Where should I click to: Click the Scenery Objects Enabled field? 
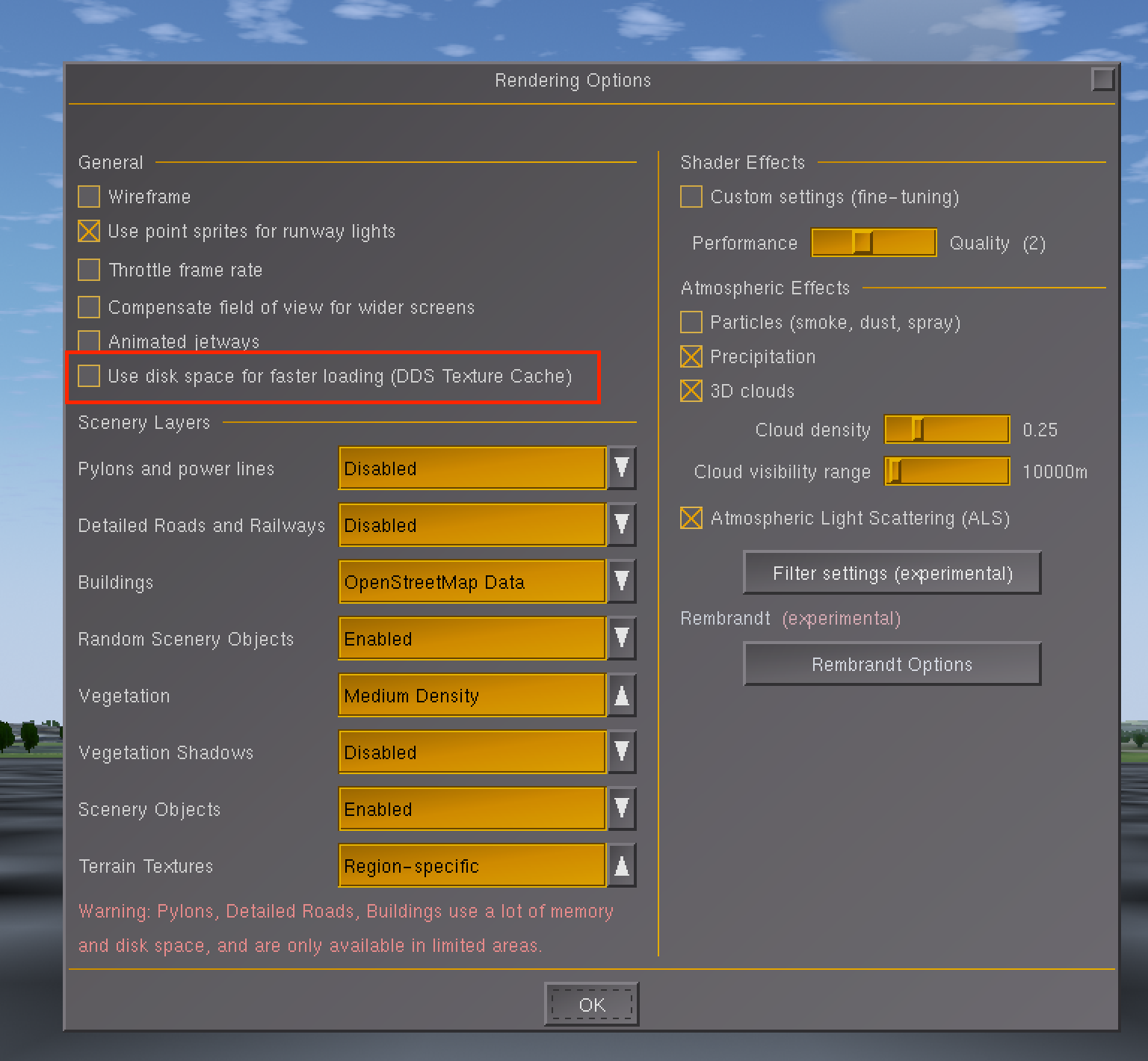(x=472, y=809)
